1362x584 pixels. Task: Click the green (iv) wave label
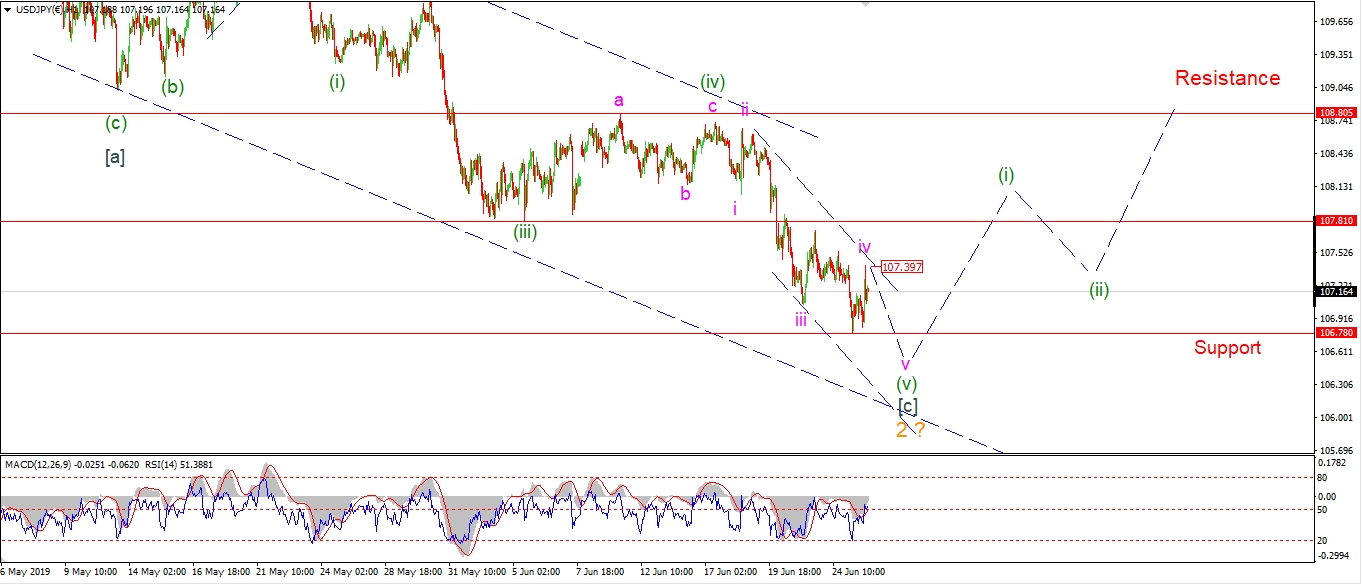tap(712, 82)
